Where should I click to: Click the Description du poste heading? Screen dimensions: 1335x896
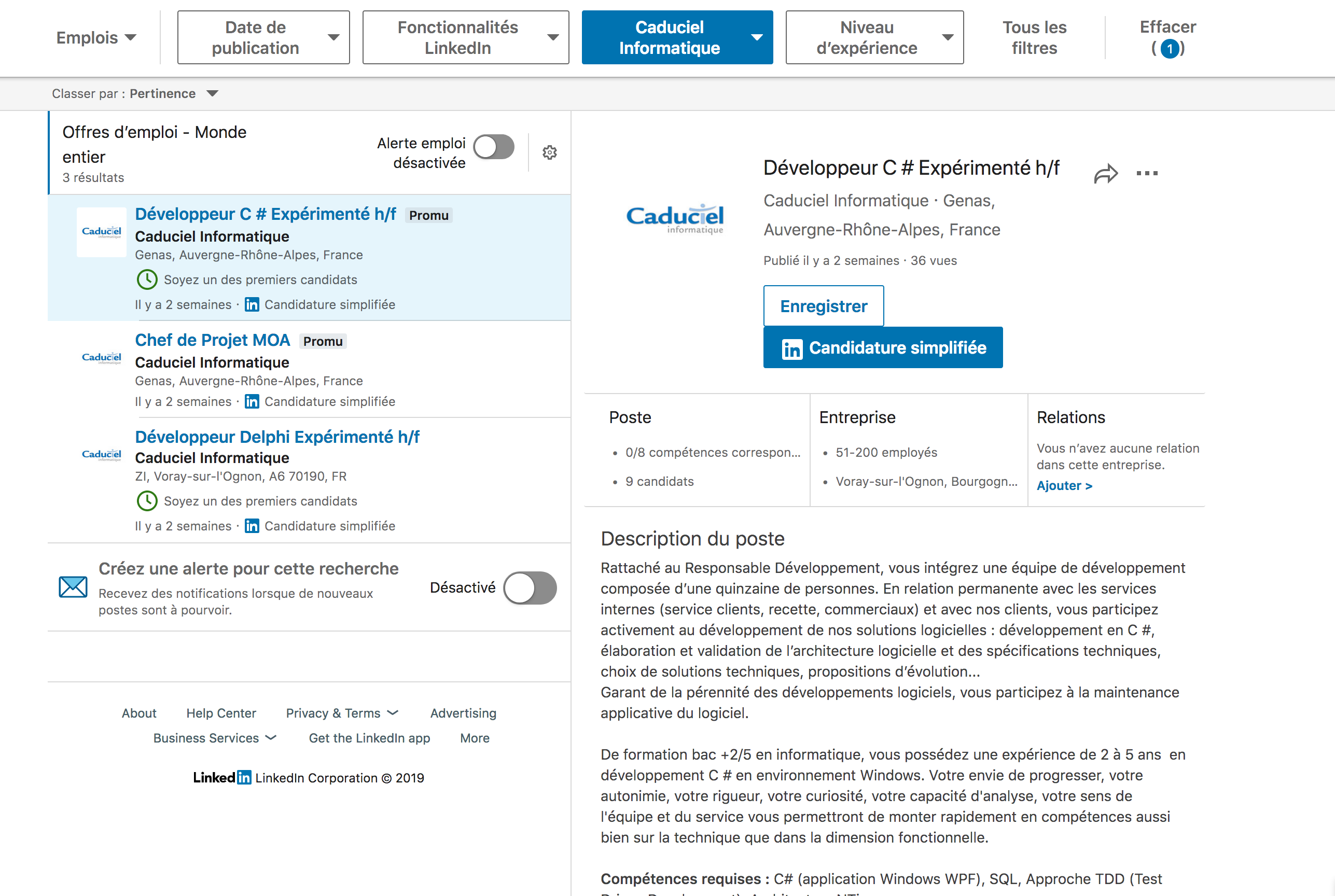click(x=692, y=539)
